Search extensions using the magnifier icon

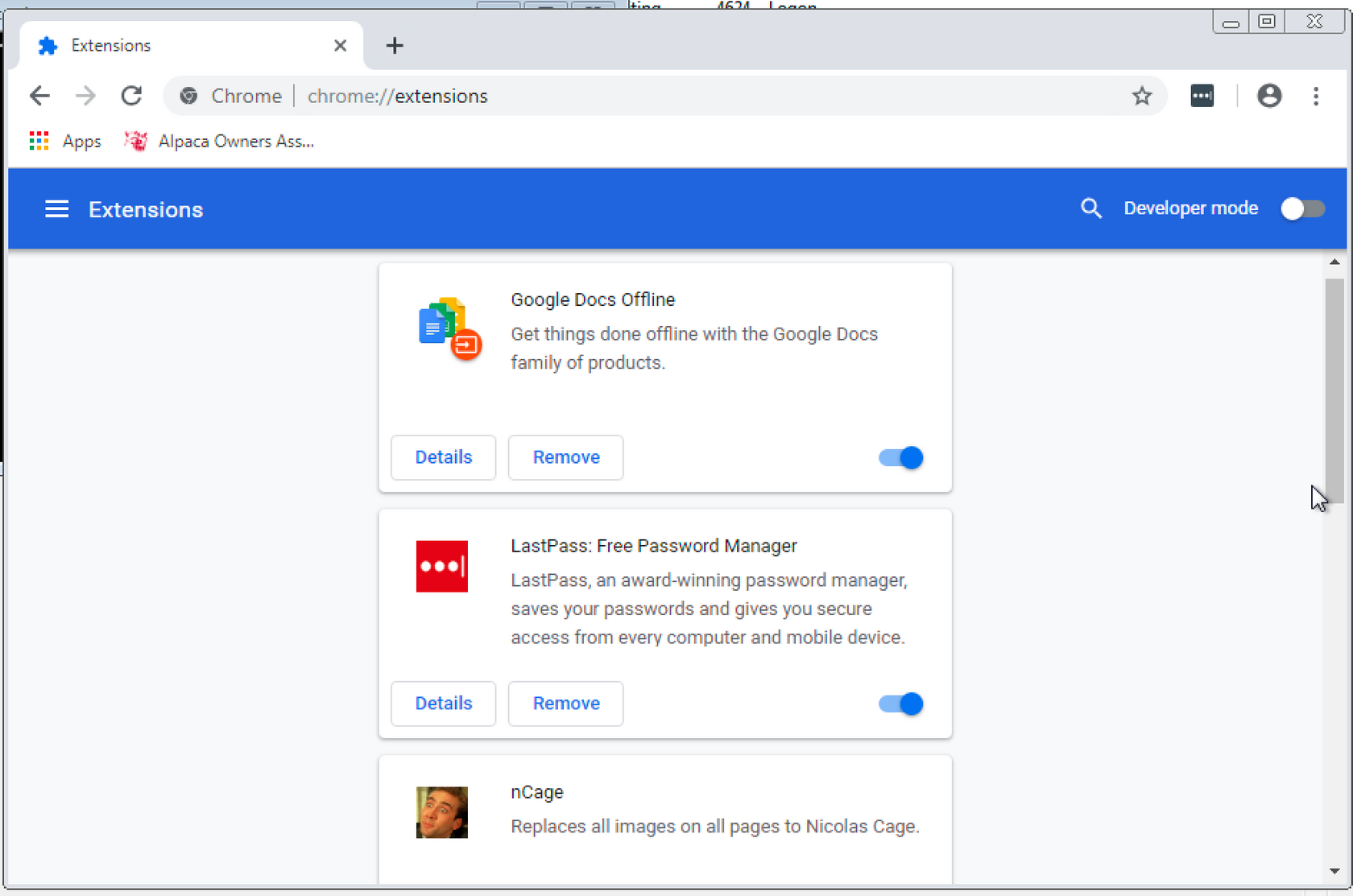coord(1090,209)
